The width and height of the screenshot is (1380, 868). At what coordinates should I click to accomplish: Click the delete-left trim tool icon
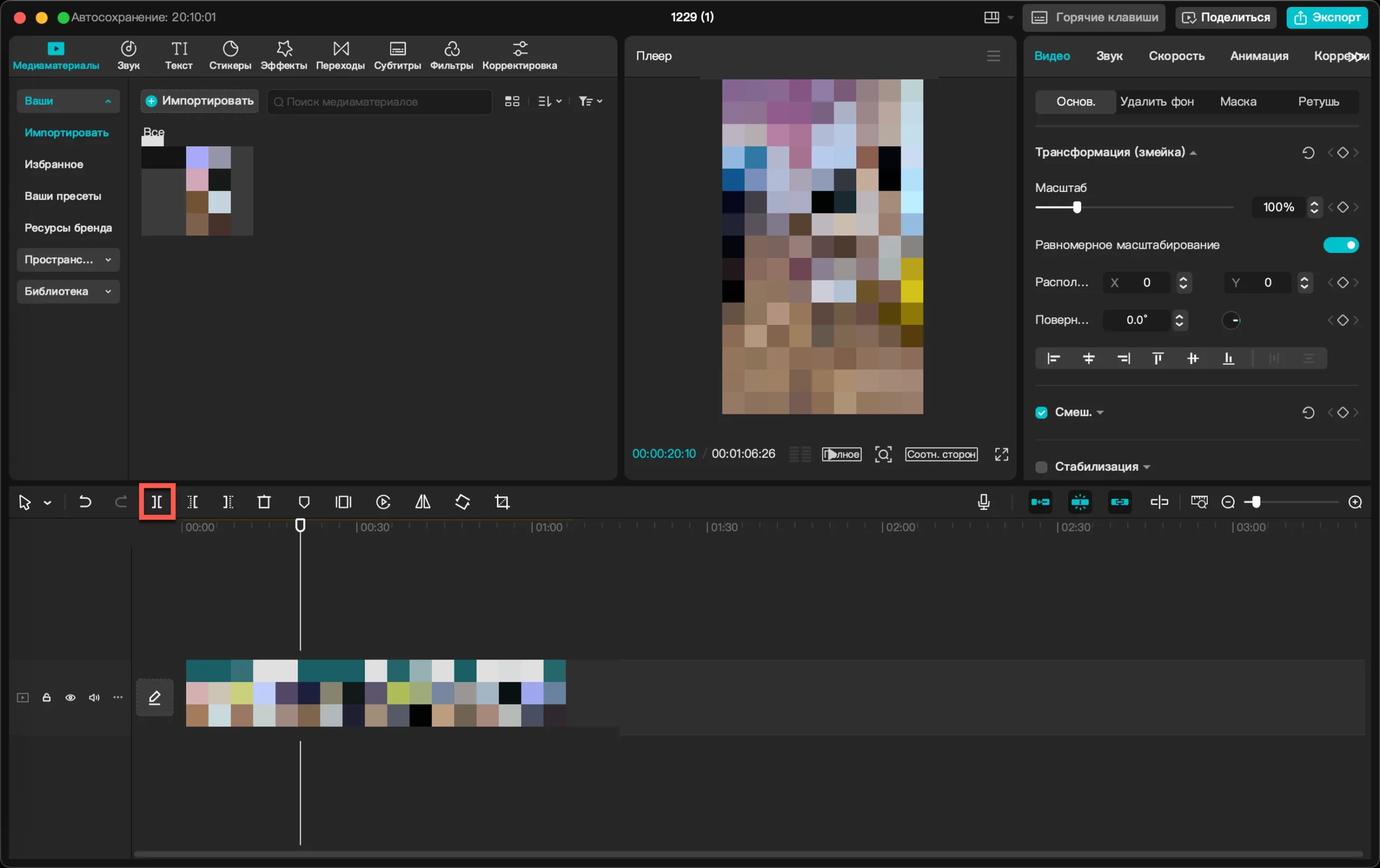click(x=193, y=502)
